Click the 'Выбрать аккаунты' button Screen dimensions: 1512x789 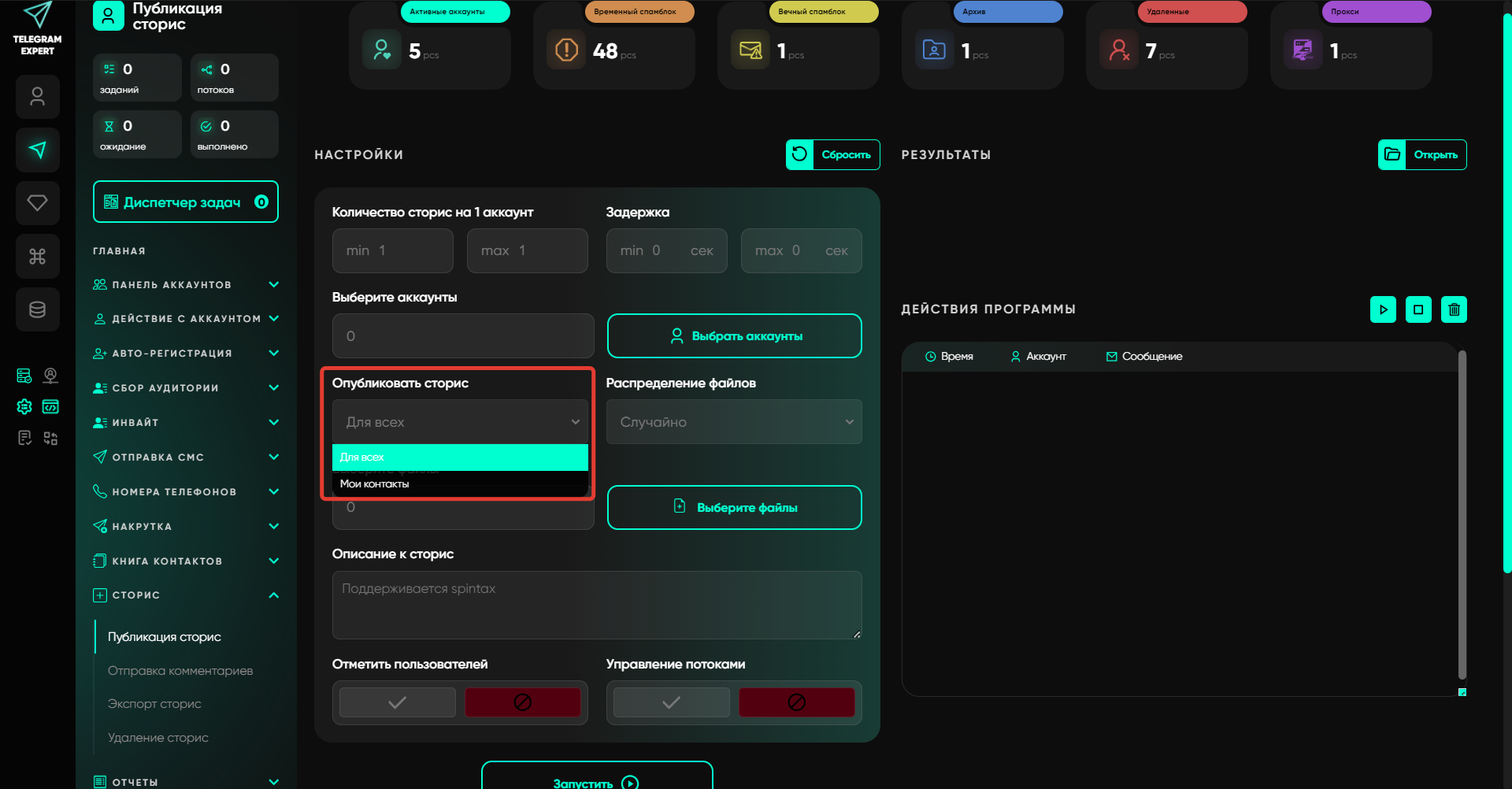tap(734, 336)
